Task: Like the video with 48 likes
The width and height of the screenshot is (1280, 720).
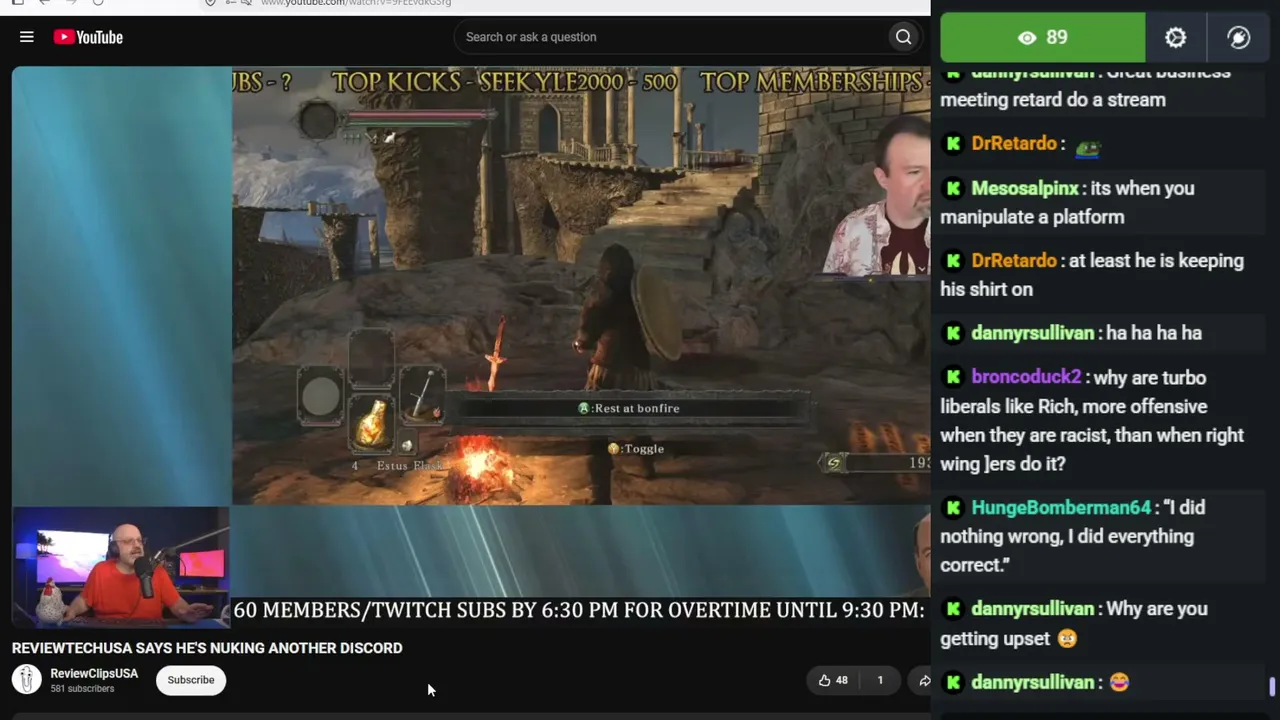Action: (x=833, y=680)
